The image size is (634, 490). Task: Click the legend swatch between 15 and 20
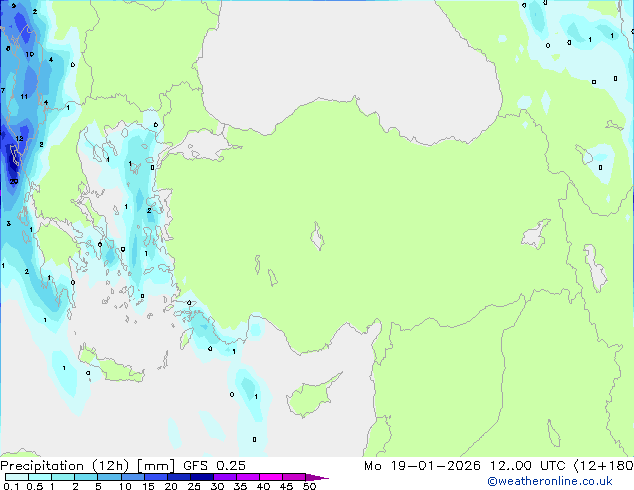(x=156, y=477)
